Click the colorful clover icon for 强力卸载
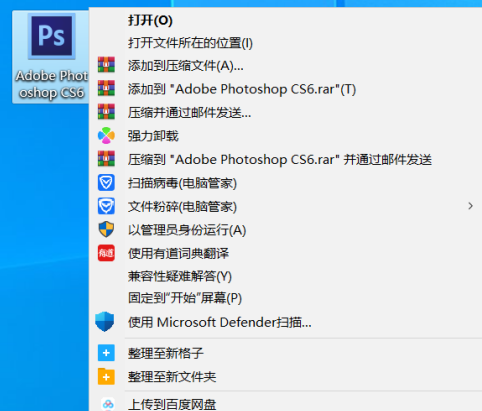Screen dimensions: 482x411 (106, 135)
